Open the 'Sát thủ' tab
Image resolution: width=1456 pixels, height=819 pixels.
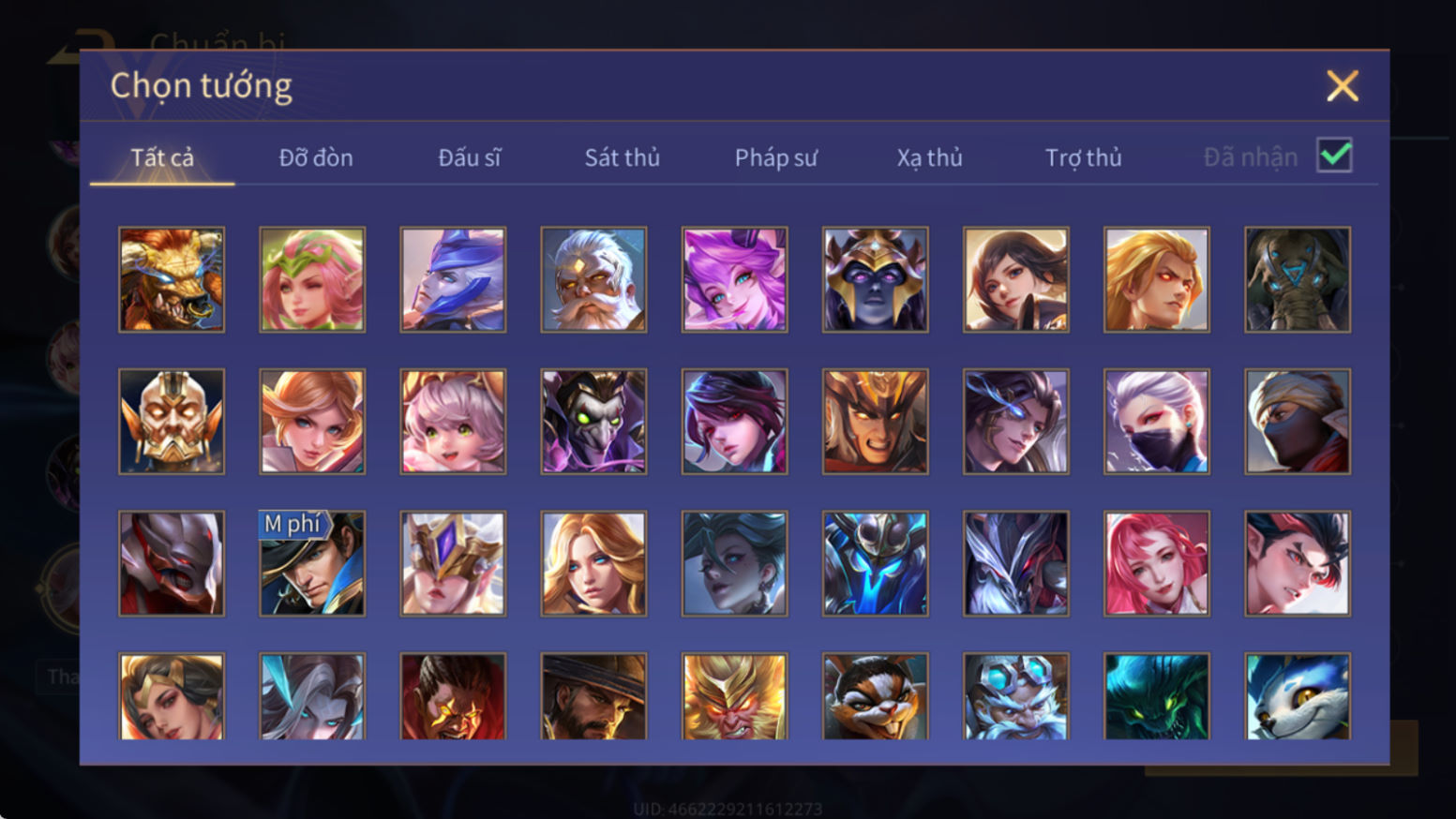pyautogui.click(x=623, y=157)
